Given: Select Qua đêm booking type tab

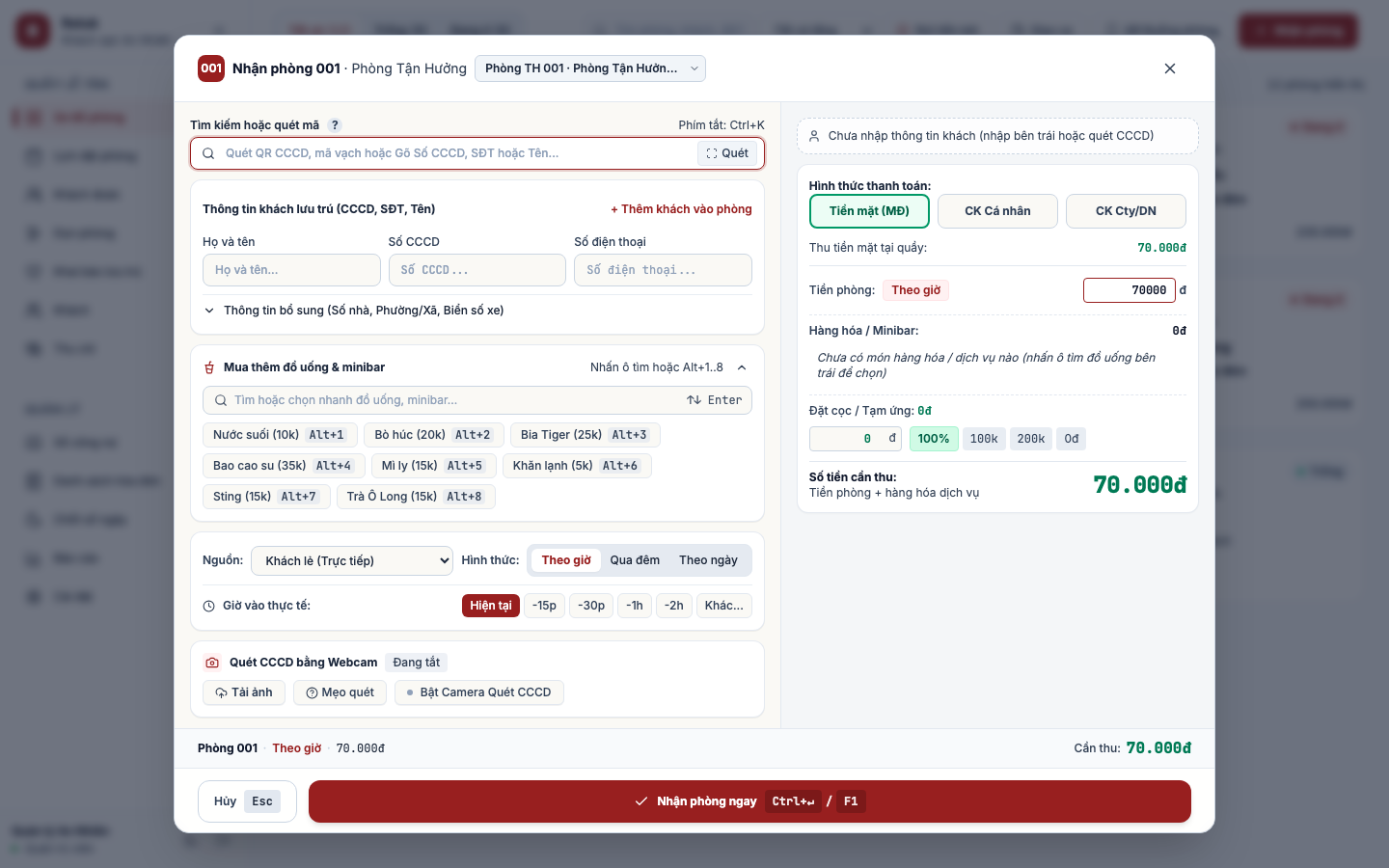Looking at the screenshot, I should 635,560.
